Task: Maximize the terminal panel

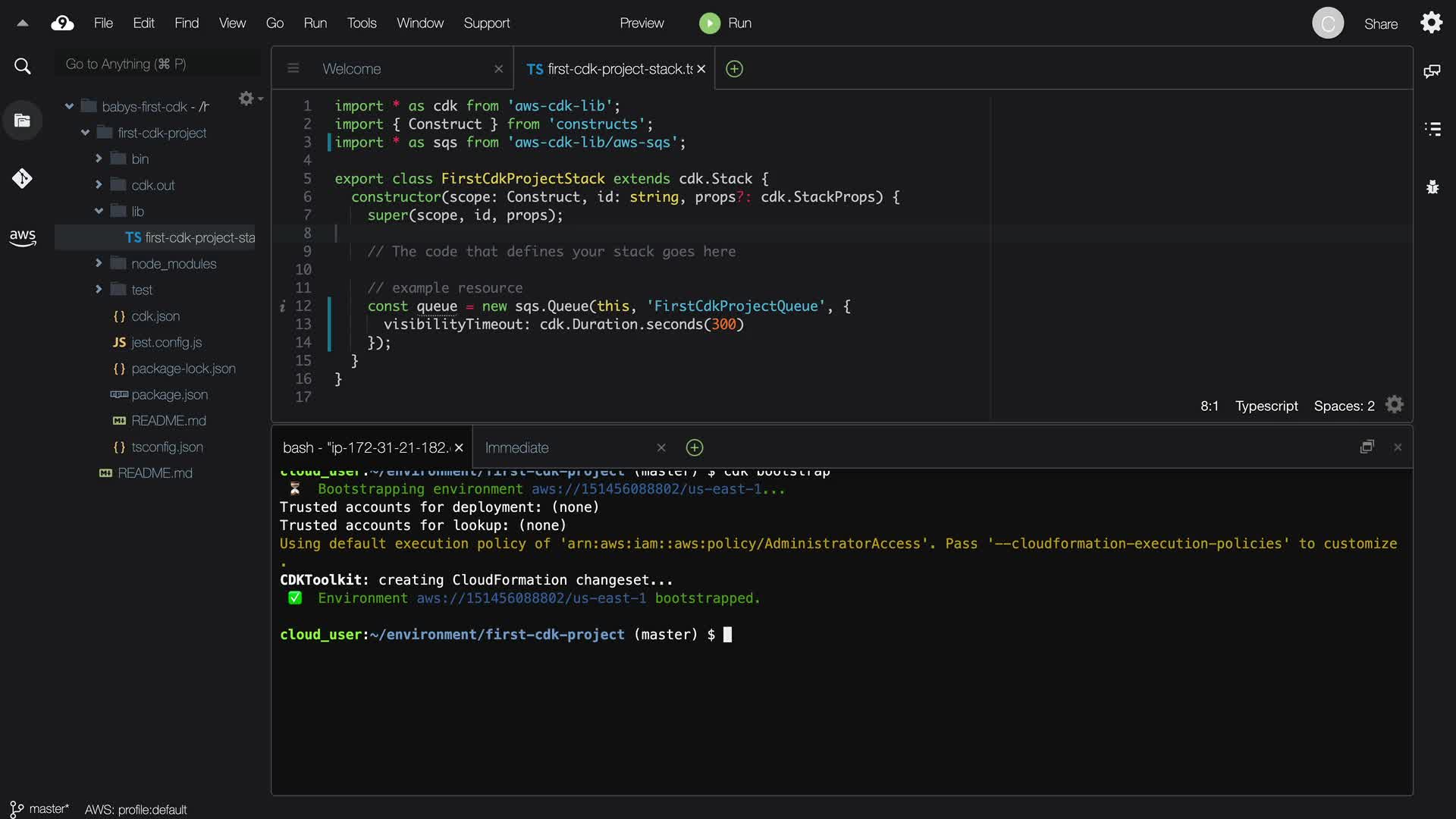Action: coord(1367,447)
